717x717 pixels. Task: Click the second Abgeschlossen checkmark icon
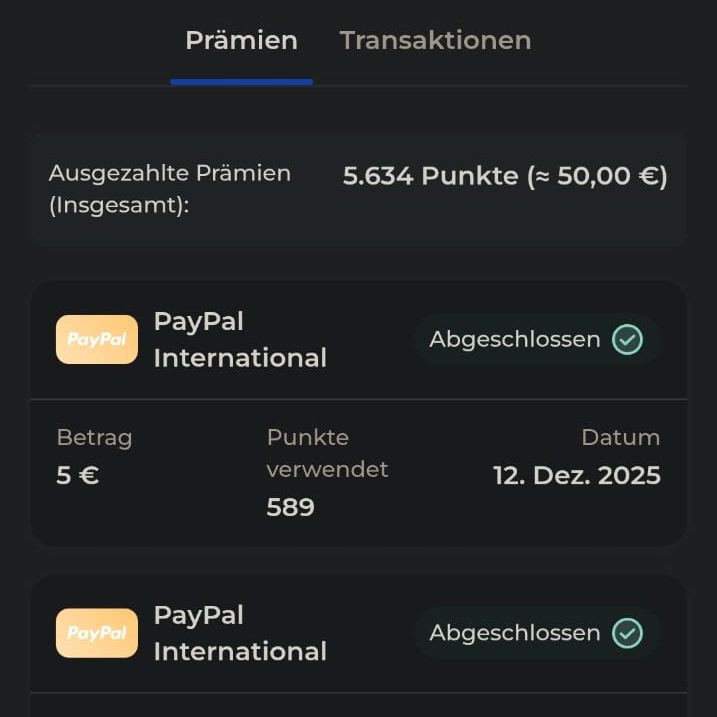627,633
